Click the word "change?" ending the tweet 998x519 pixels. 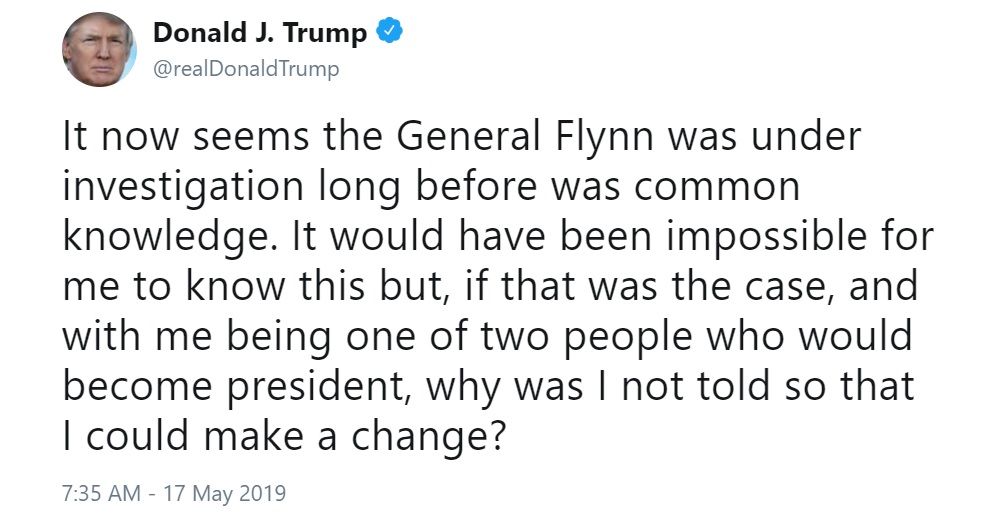(428, 437)
